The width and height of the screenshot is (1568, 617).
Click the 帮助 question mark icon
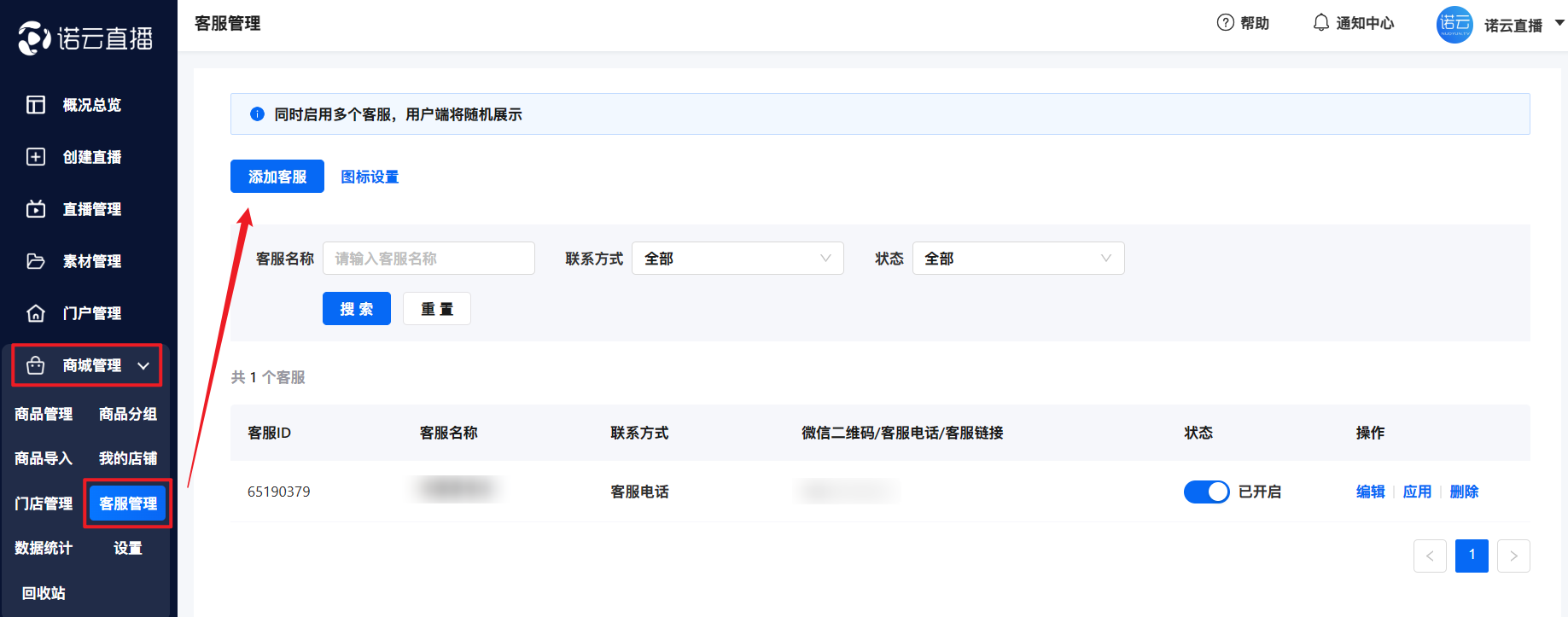(x=1225, y=23)
